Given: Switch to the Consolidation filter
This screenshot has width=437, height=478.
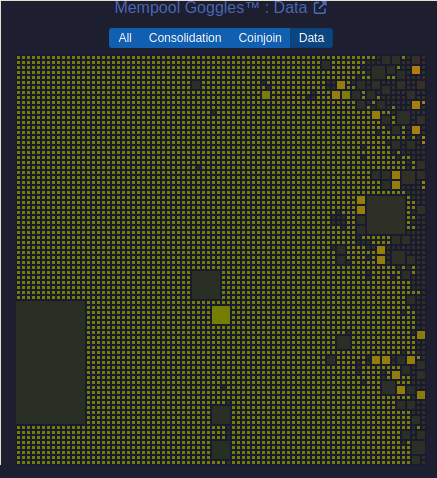Looking at the screenshot, I should click(x=185, y=38).
